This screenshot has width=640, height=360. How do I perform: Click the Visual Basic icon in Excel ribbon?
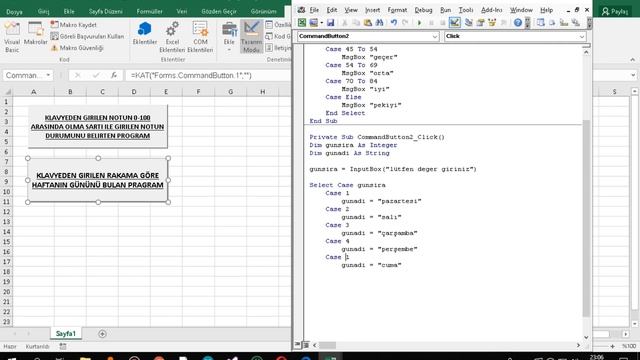[x=12, y=37]
